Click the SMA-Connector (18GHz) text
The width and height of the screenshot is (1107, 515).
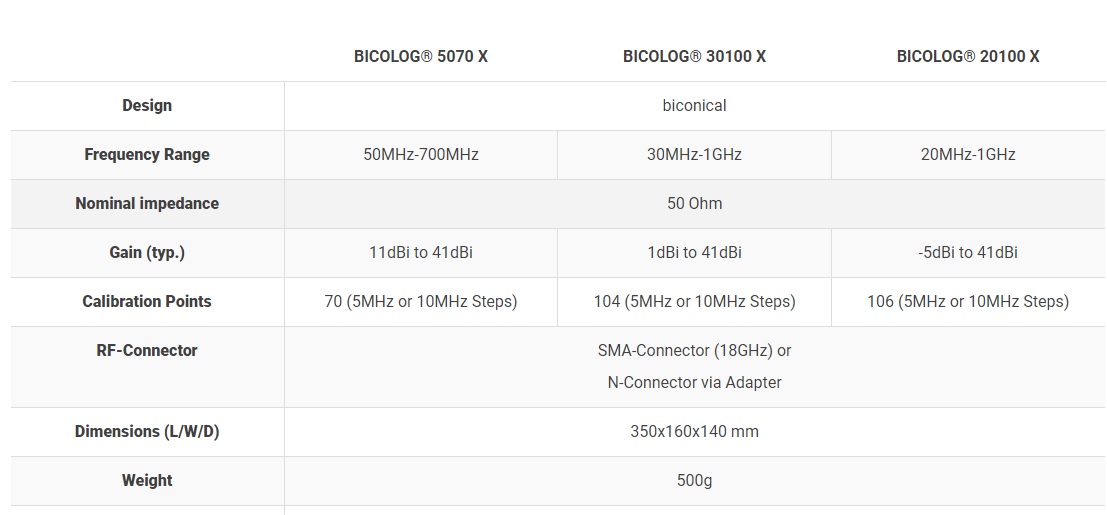coord(694,350)
